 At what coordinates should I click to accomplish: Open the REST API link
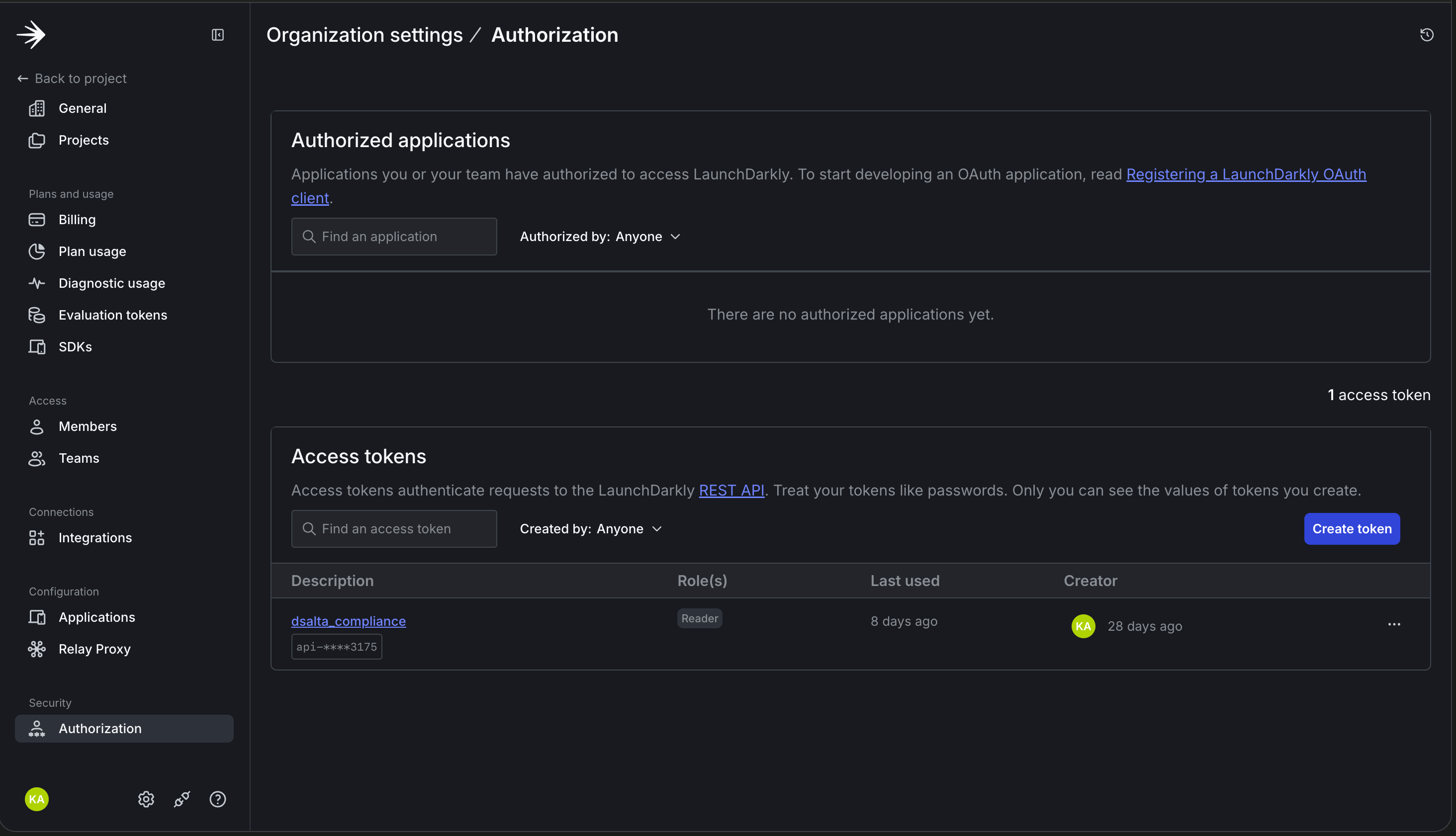pyautogui.click(x=731, y=491)
